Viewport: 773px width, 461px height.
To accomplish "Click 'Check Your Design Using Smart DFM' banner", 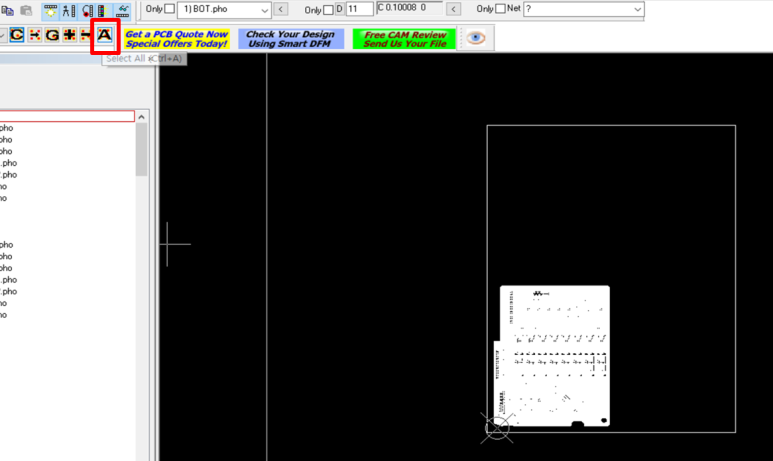I will (290, 39).
